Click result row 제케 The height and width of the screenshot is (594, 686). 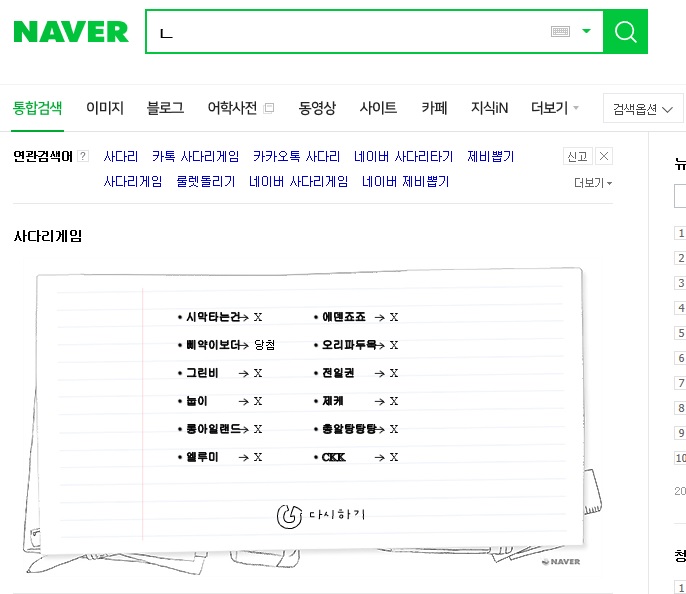356,401
